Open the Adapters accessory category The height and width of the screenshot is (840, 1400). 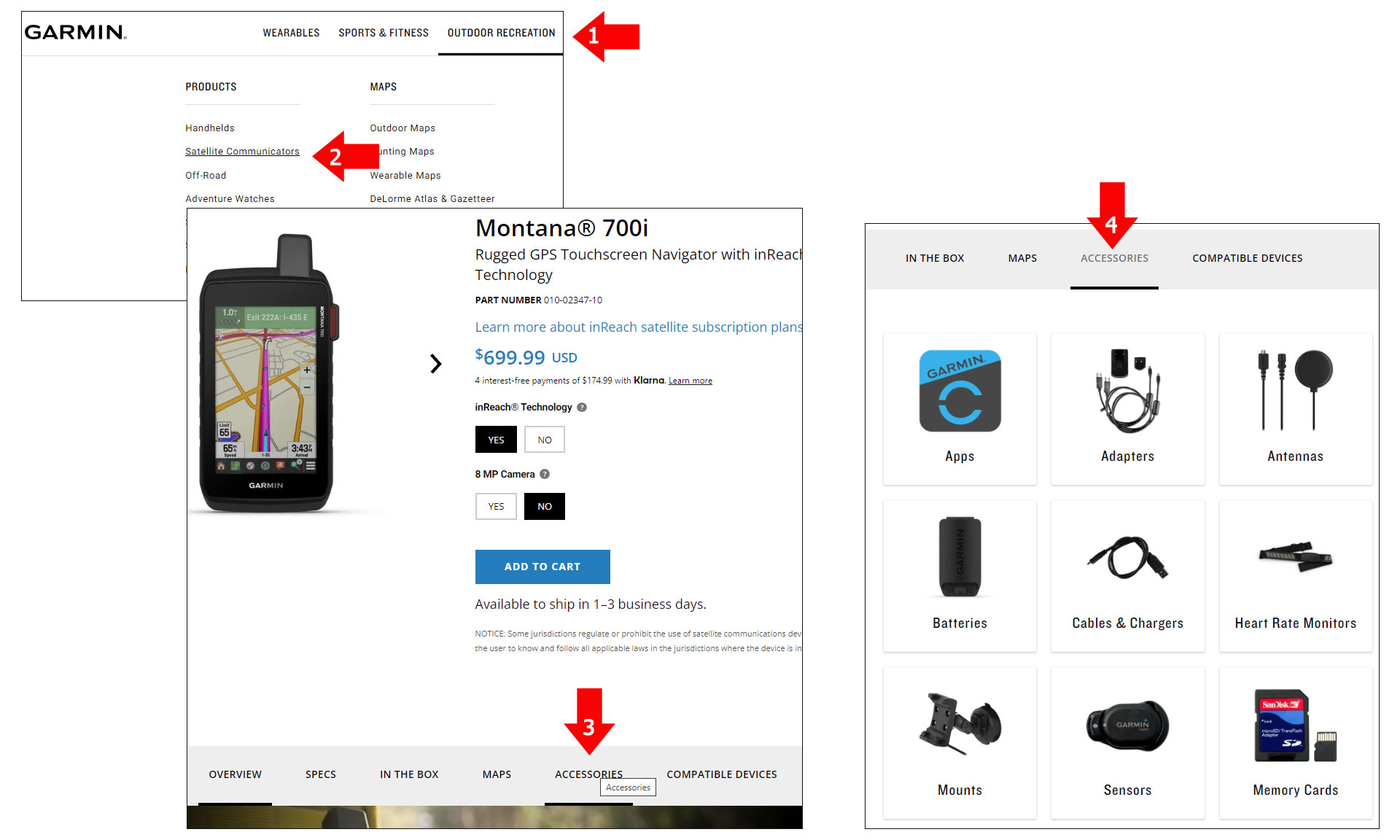click(x=1127, y=409)
